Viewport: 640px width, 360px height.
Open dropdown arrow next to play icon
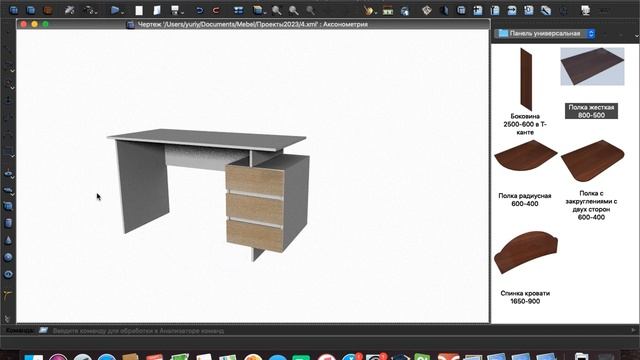point(122,13)
